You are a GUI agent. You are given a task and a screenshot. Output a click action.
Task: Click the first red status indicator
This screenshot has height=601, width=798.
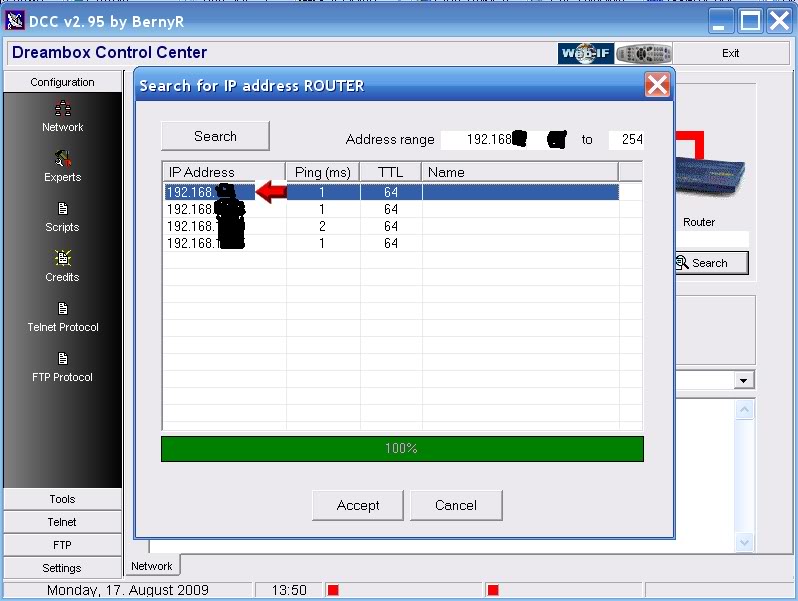coord(333,590)
